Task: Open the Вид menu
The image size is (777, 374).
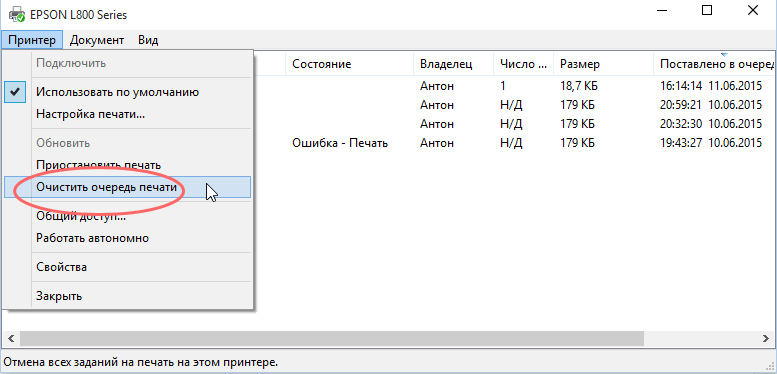Action: click(148, 40)
